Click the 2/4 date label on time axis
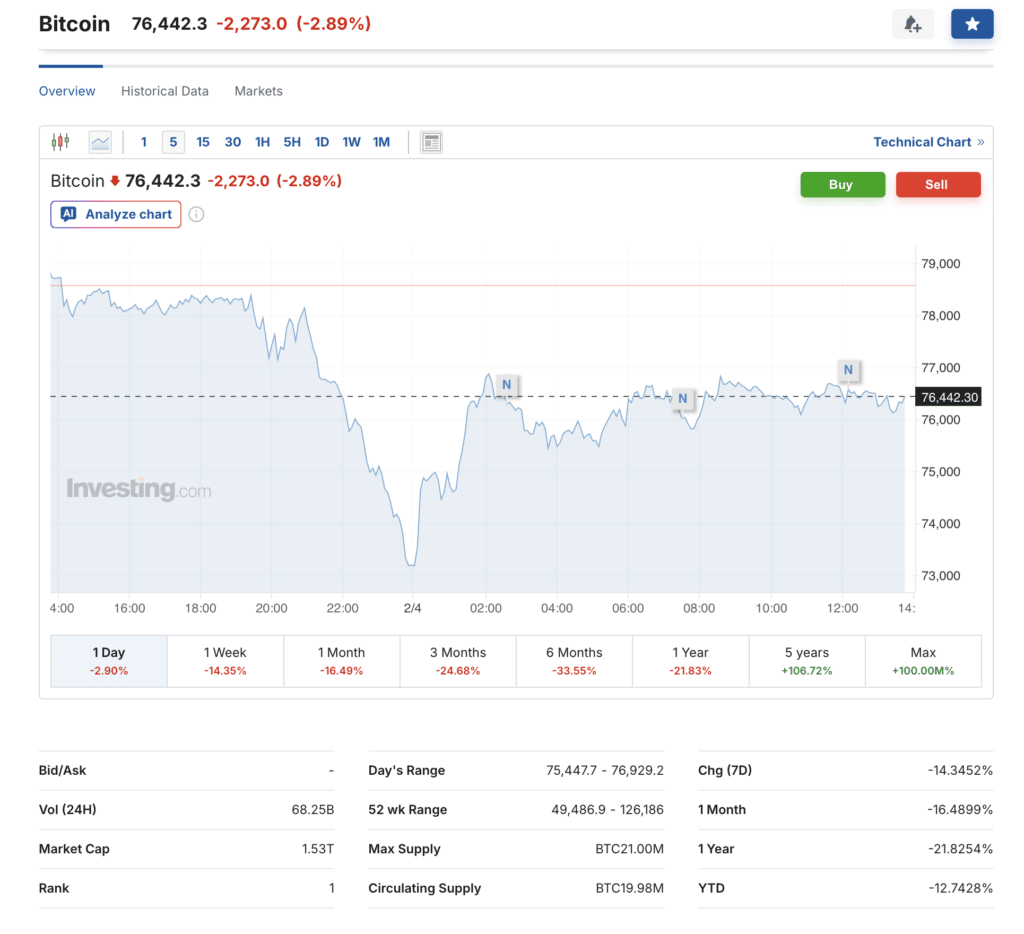The width and height of the screenshot is (1024, 934). [x=412, y=608]
